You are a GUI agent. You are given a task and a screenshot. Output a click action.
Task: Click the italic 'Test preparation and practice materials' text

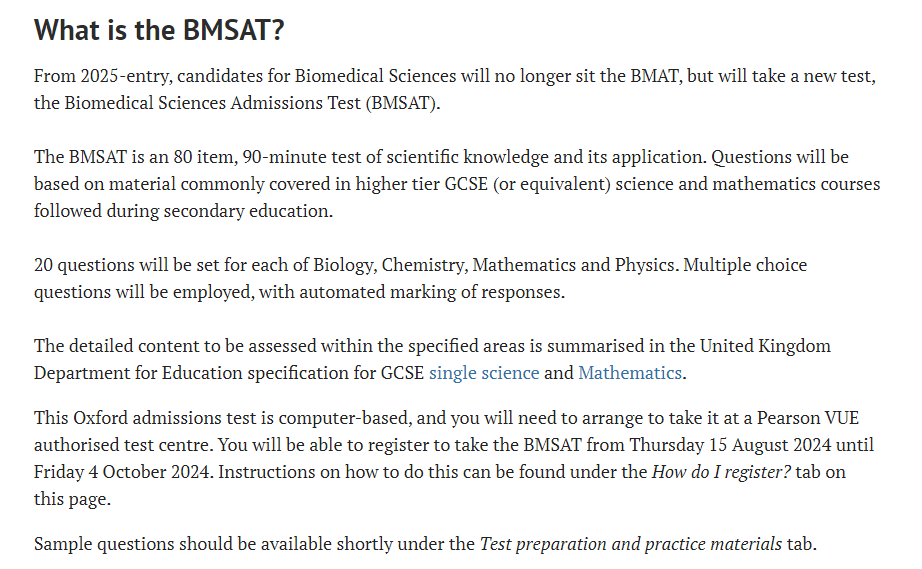tap(630, 544)
